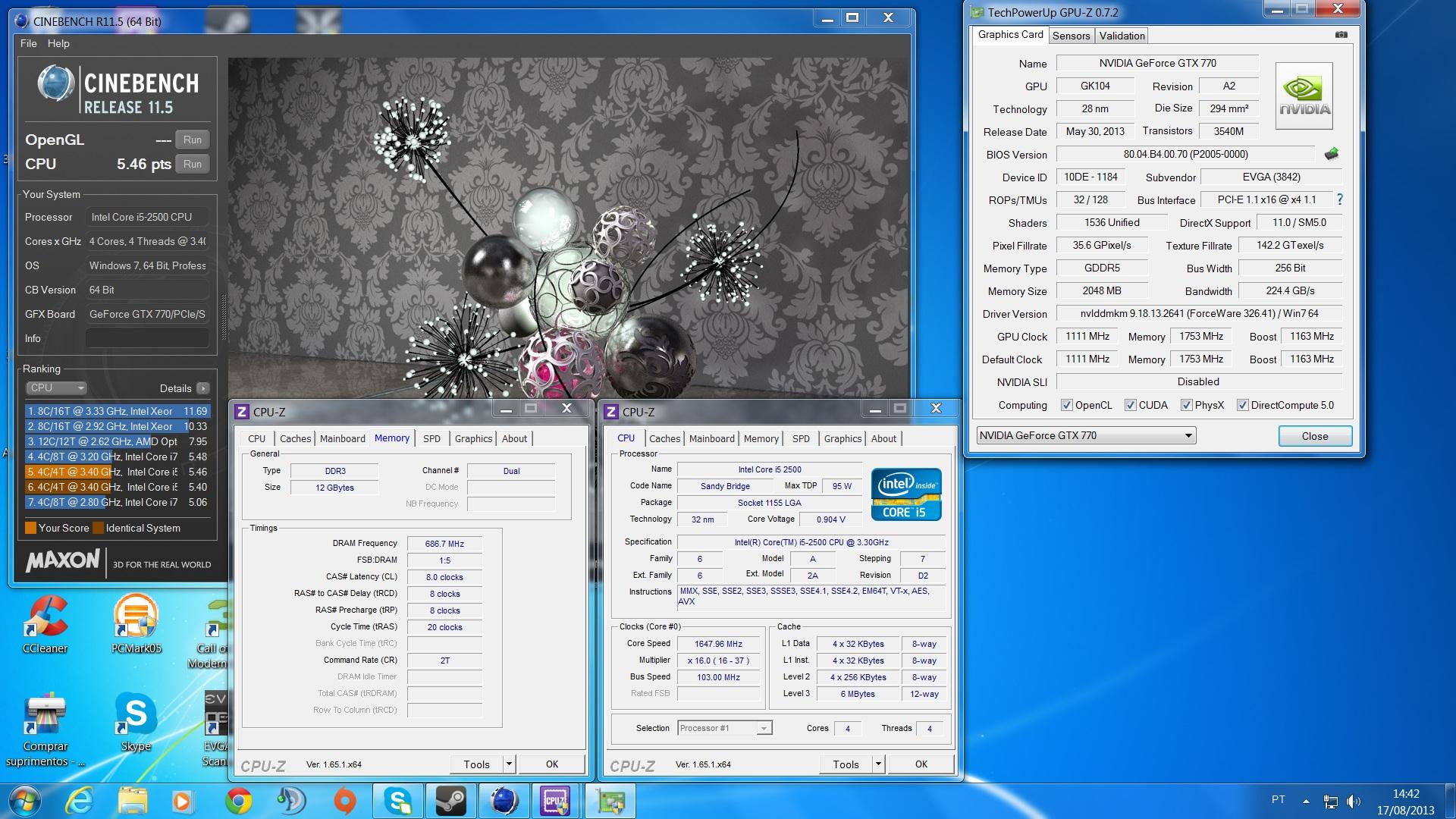Image resolution: width=1456 pixels, height=819 pixels.
Task: Click OK in the Memory CPU-Z window
Action: (552, 764)
